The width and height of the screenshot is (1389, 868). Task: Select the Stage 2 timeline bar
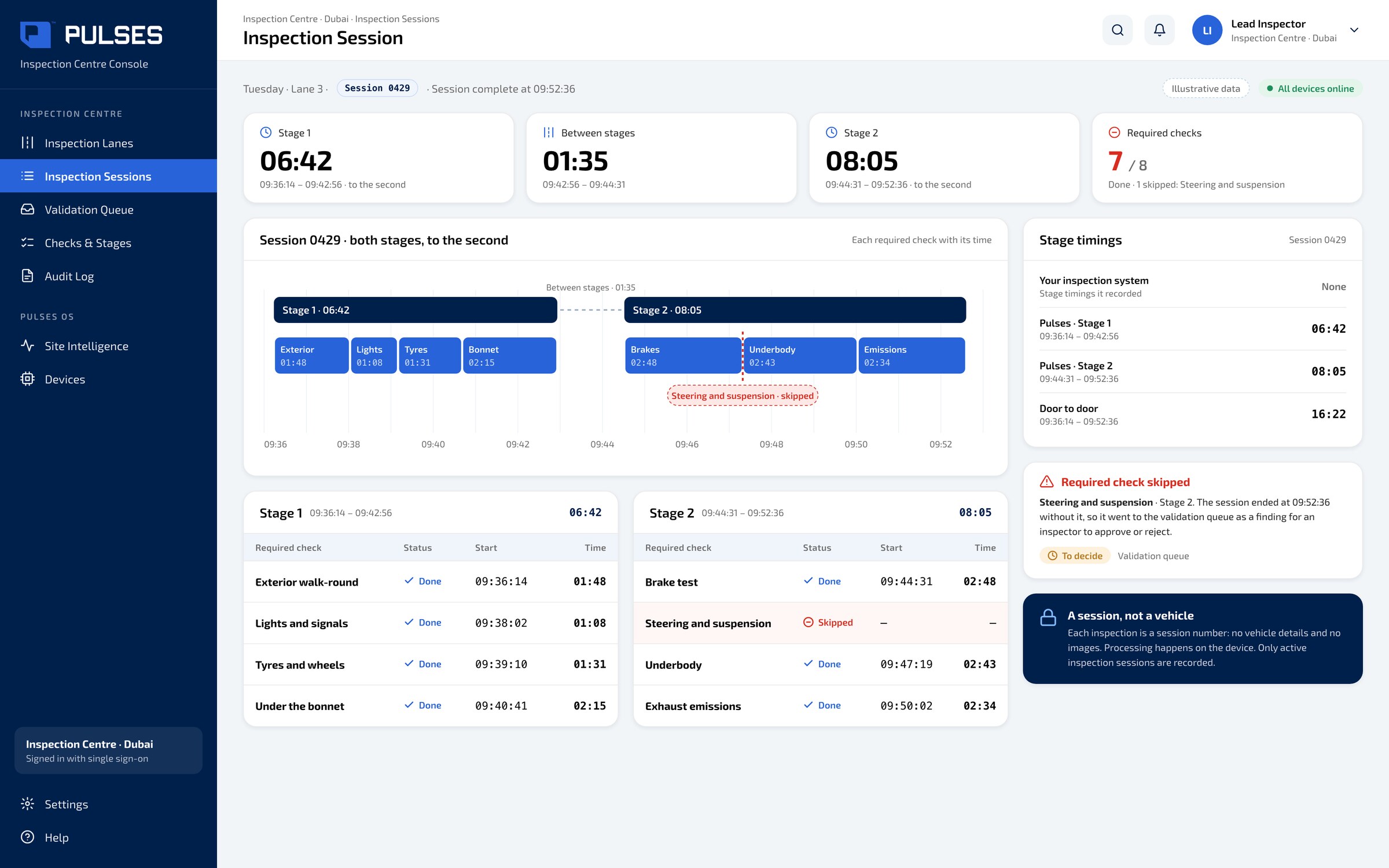(x=795, y=310)
